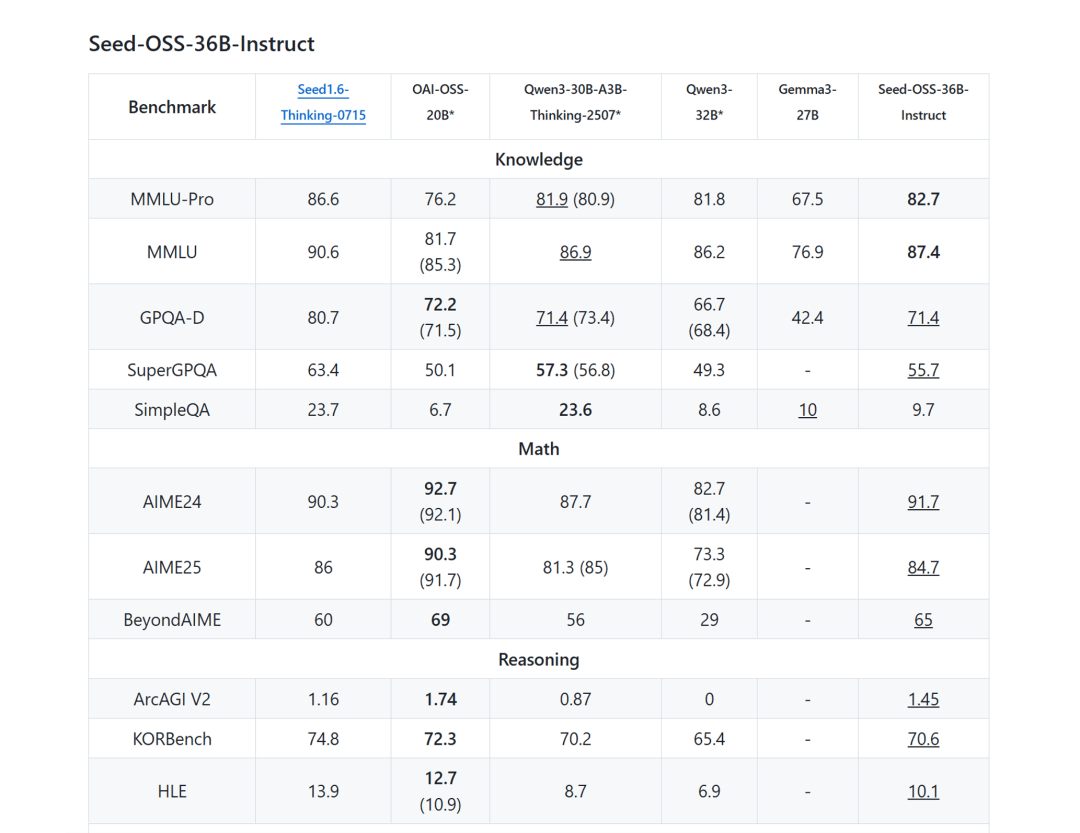Click the bold 1.74 ArcAGI V2 score

[440, 699]
